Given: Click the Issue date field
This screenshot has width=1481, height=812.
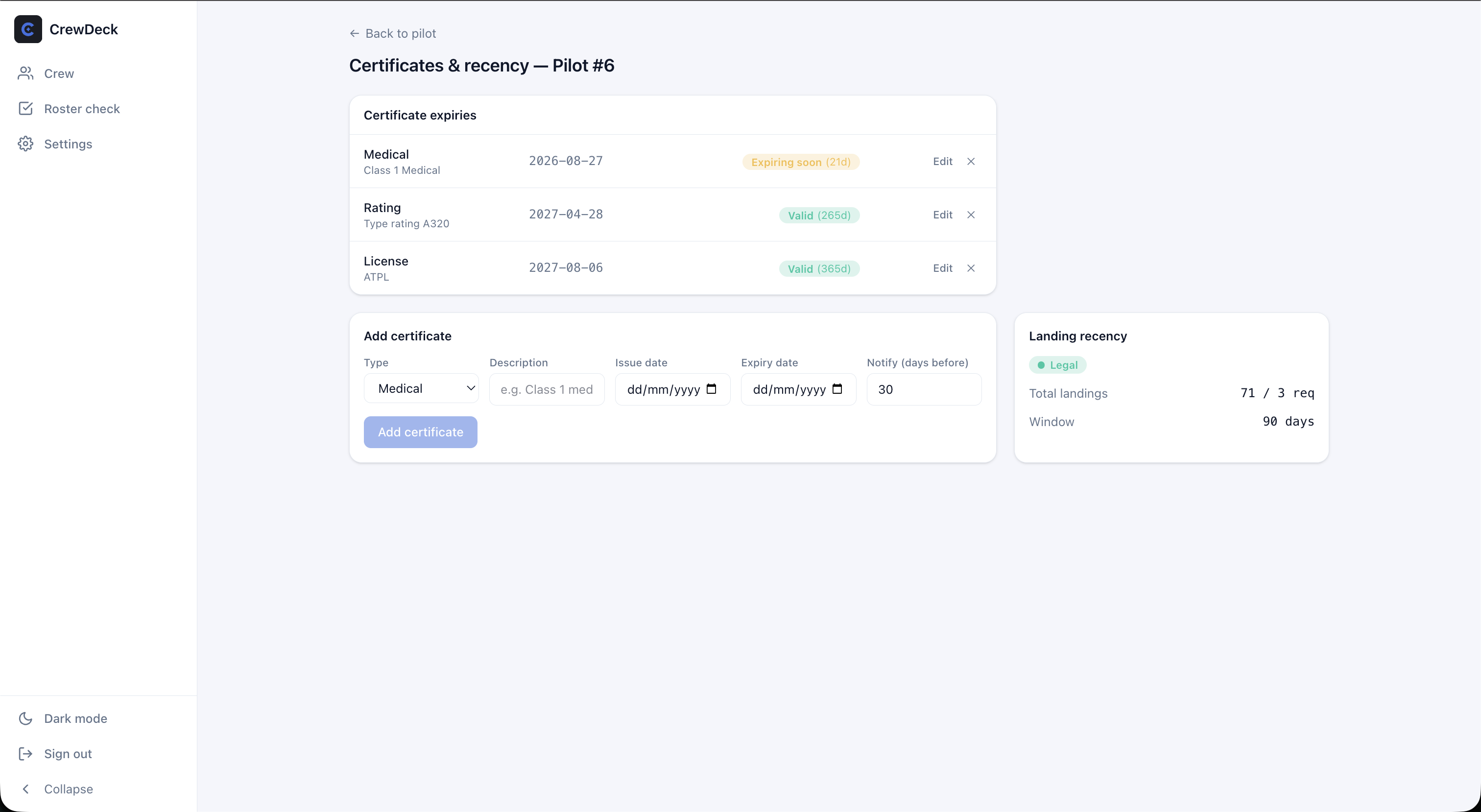Looking at the screenshot, I should pyautogui.click(x=672, y=389).
